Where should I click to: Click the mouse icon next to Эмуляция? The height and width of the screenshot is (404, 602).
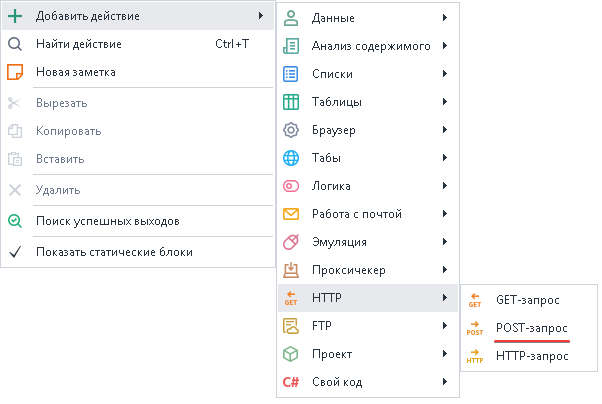291,242
